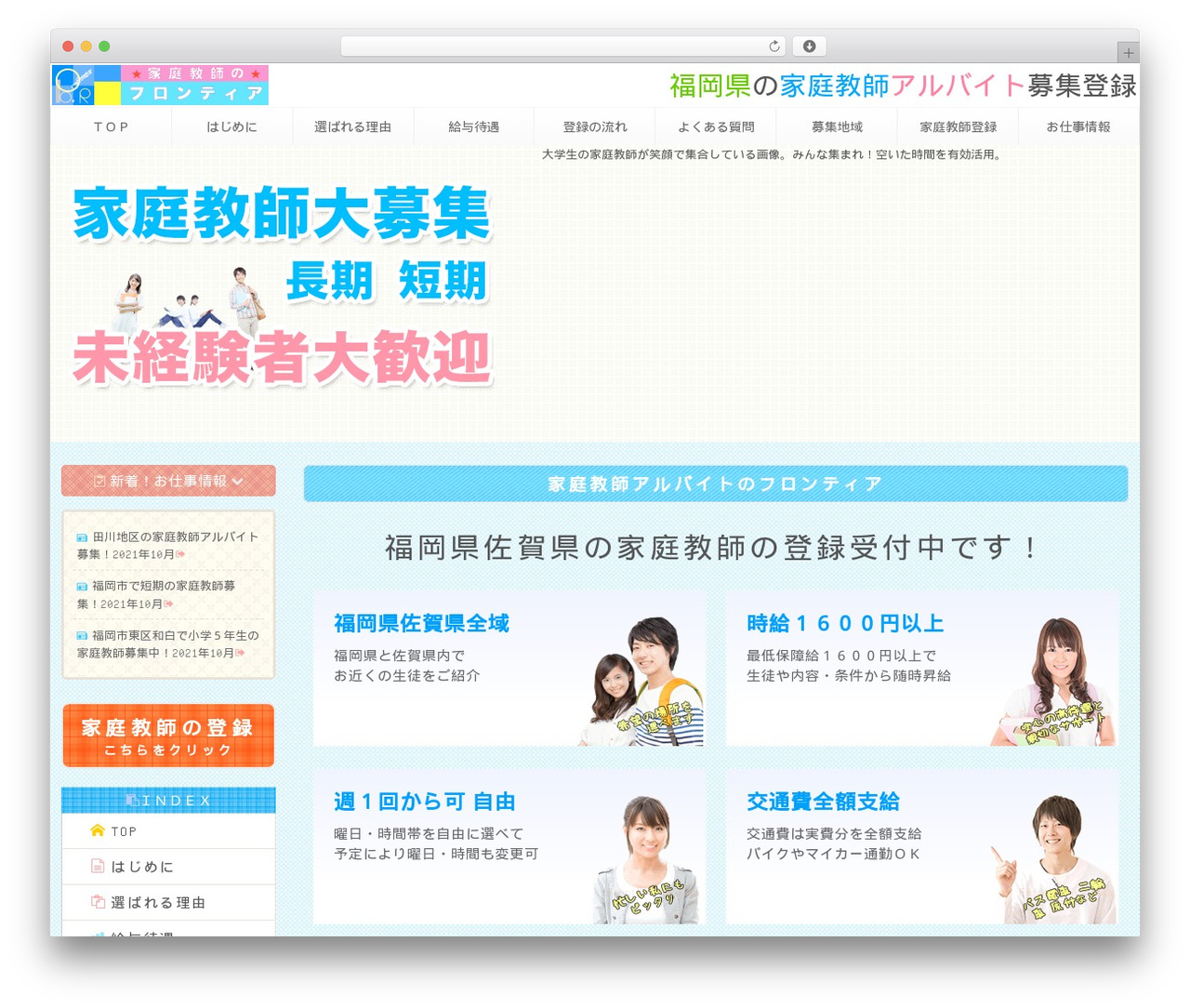This screenshot has width=1190, height=1008.
Task: Click the home icon beside TOP in INDEX
Action: pyautogui.click(x=97, y=830)
